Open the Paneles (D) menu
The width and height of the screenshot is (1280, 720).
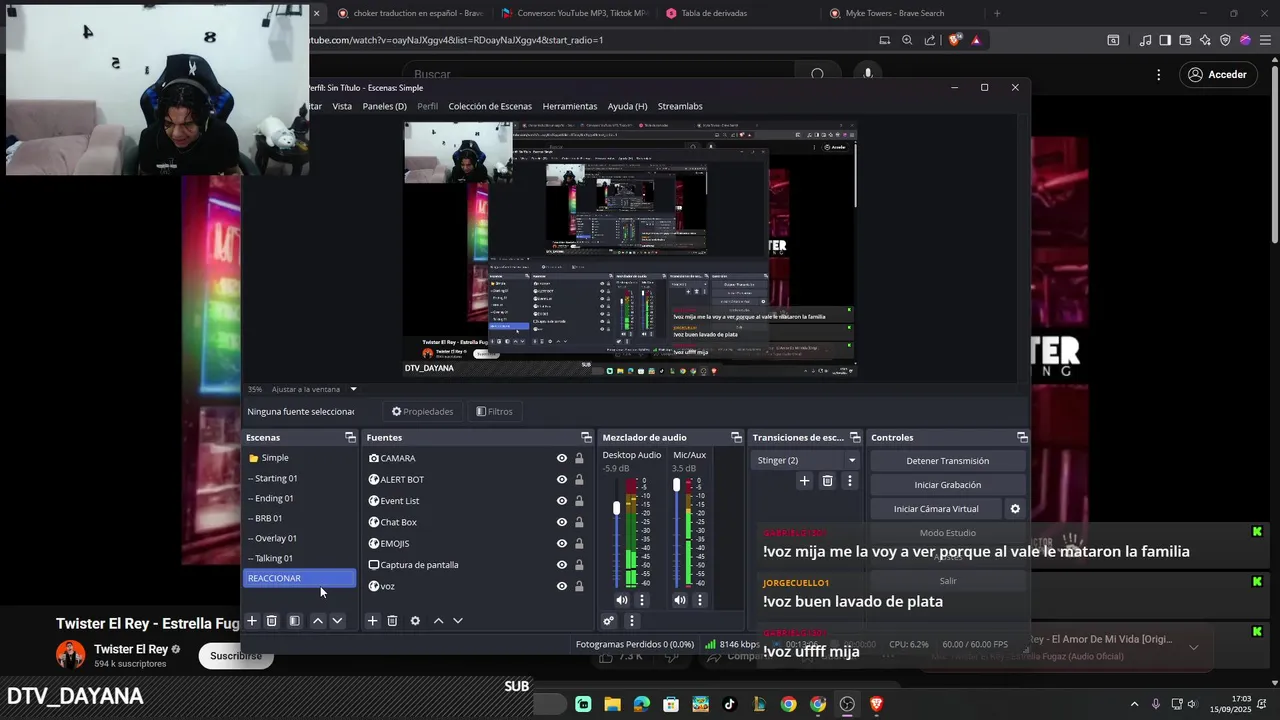pos(384,106)
